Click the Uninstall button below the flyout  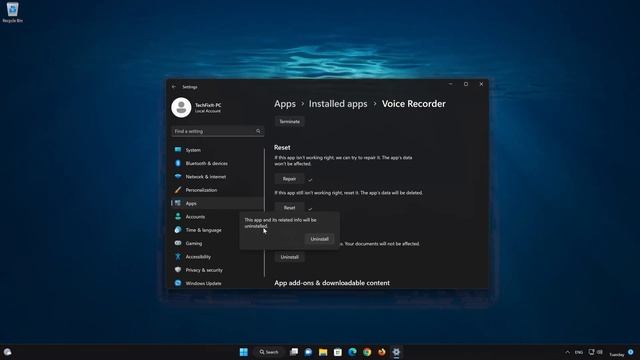click(289, 257)
